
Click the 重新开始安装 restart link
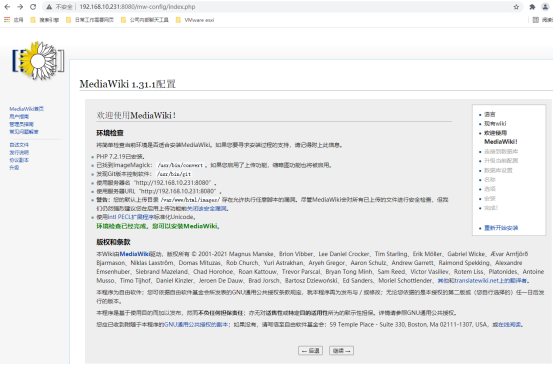tap(501, 228)
